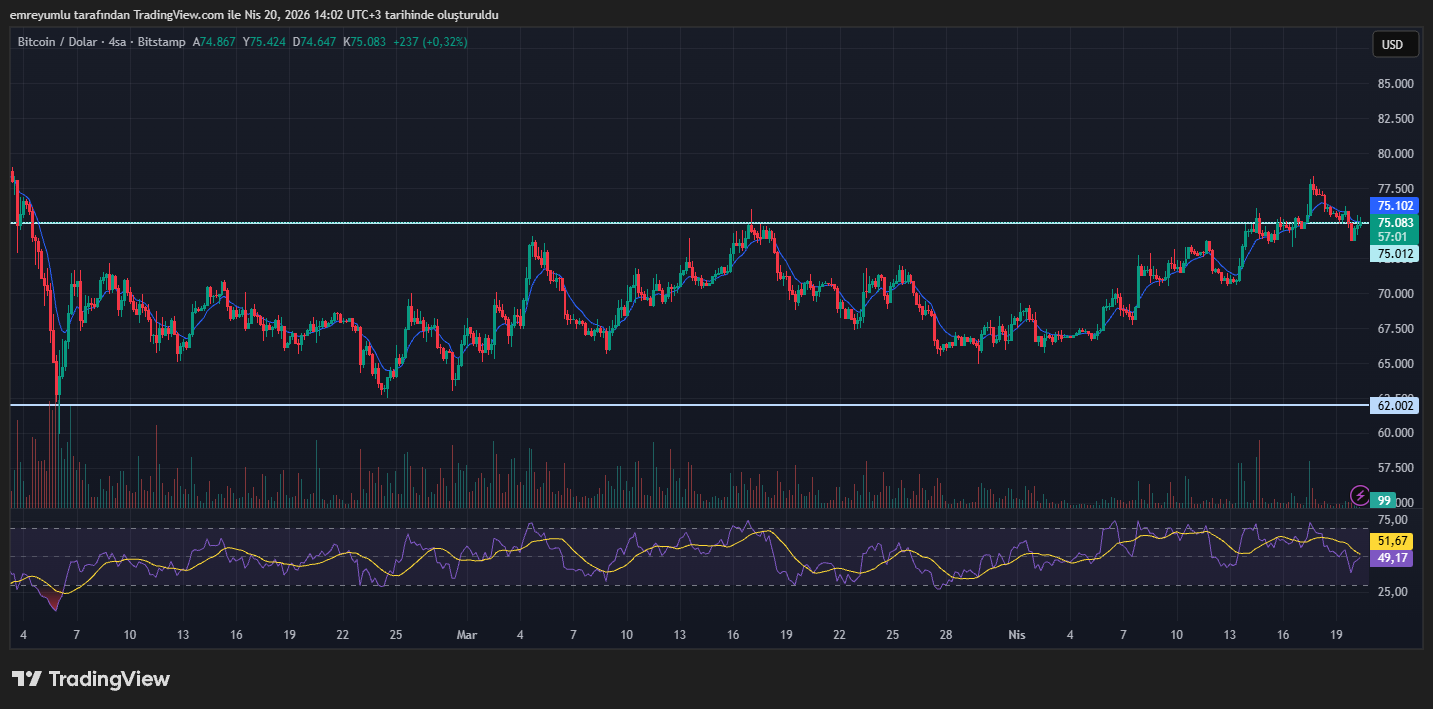
Task: Open the Bitstamp exchange selector
Action: [162, 42]
